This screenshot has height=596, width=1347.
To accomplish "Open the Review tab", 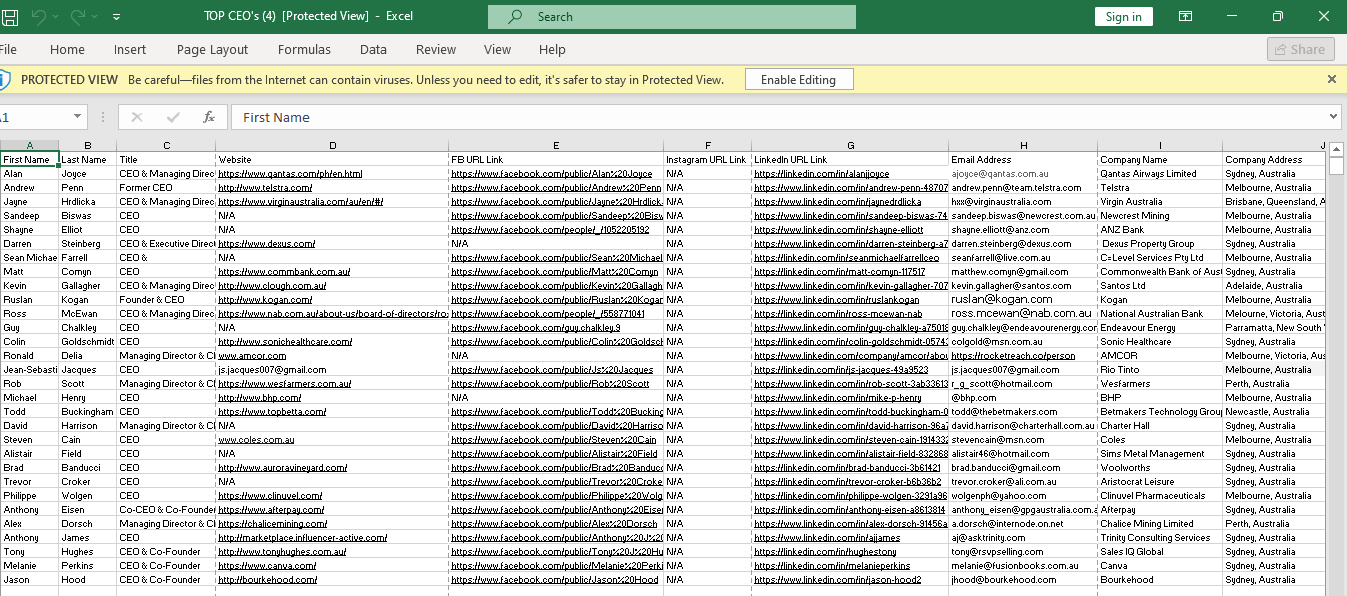I will pyautogui.click(x=436, y=50).
